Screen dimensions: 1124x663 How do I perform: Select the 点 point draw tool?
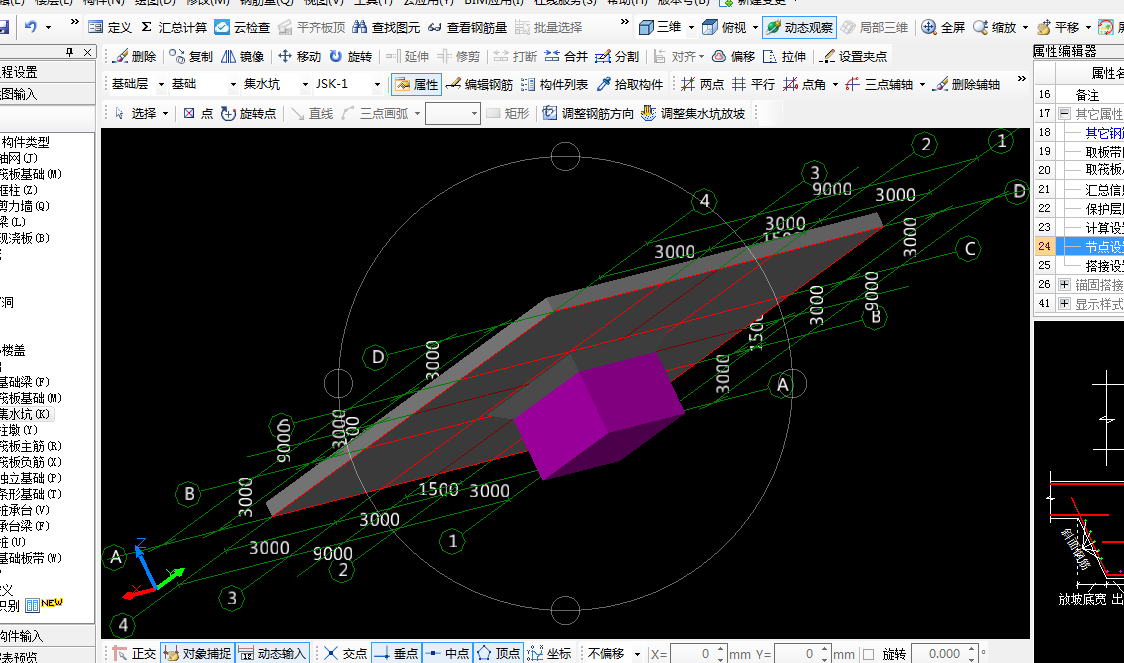pos(198,113)
